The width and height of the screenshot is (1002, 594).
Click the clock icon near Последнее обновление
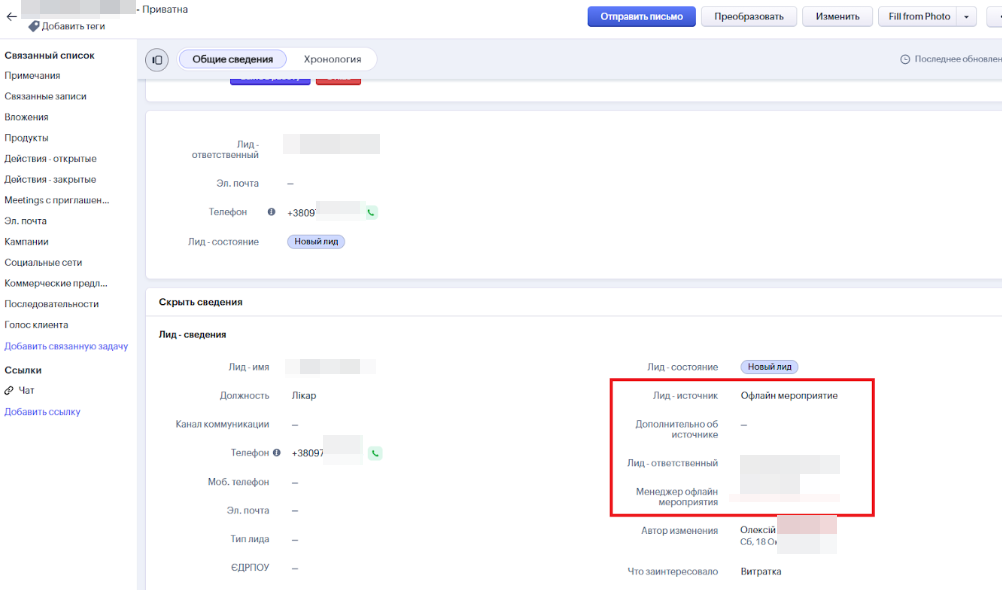905,60
